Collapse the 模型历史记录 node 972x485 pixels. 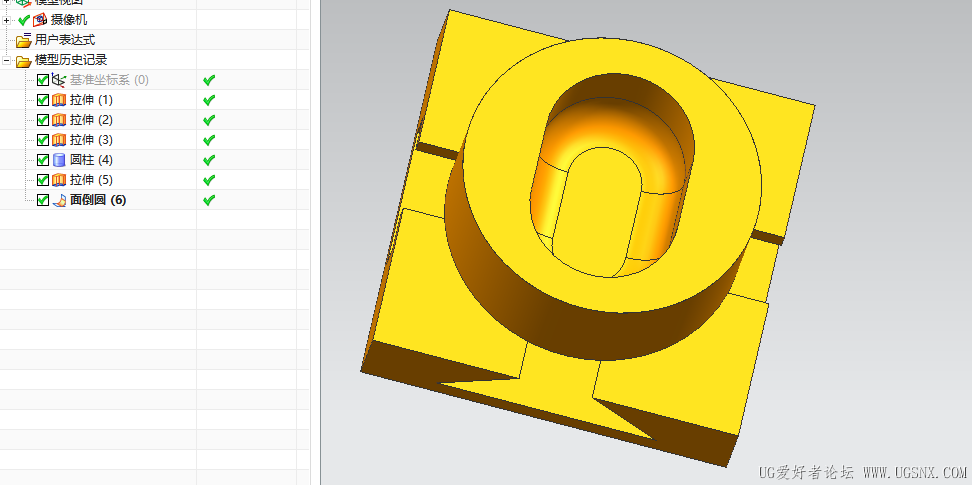pos(6,61)
